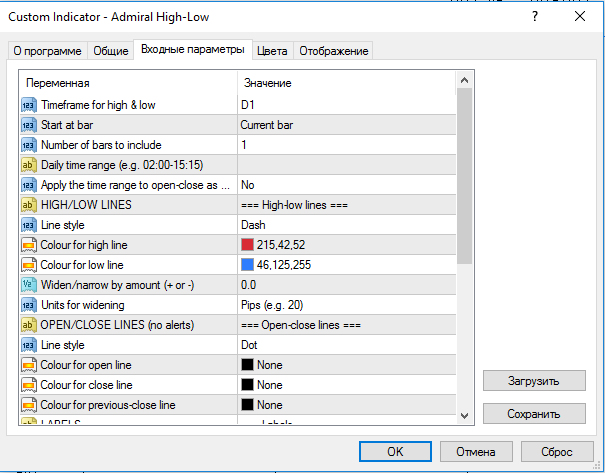This screenshot has width=605, height=473.
Task: Click the colour icon beside Colour for previous-close line
Action: [29, 405]
